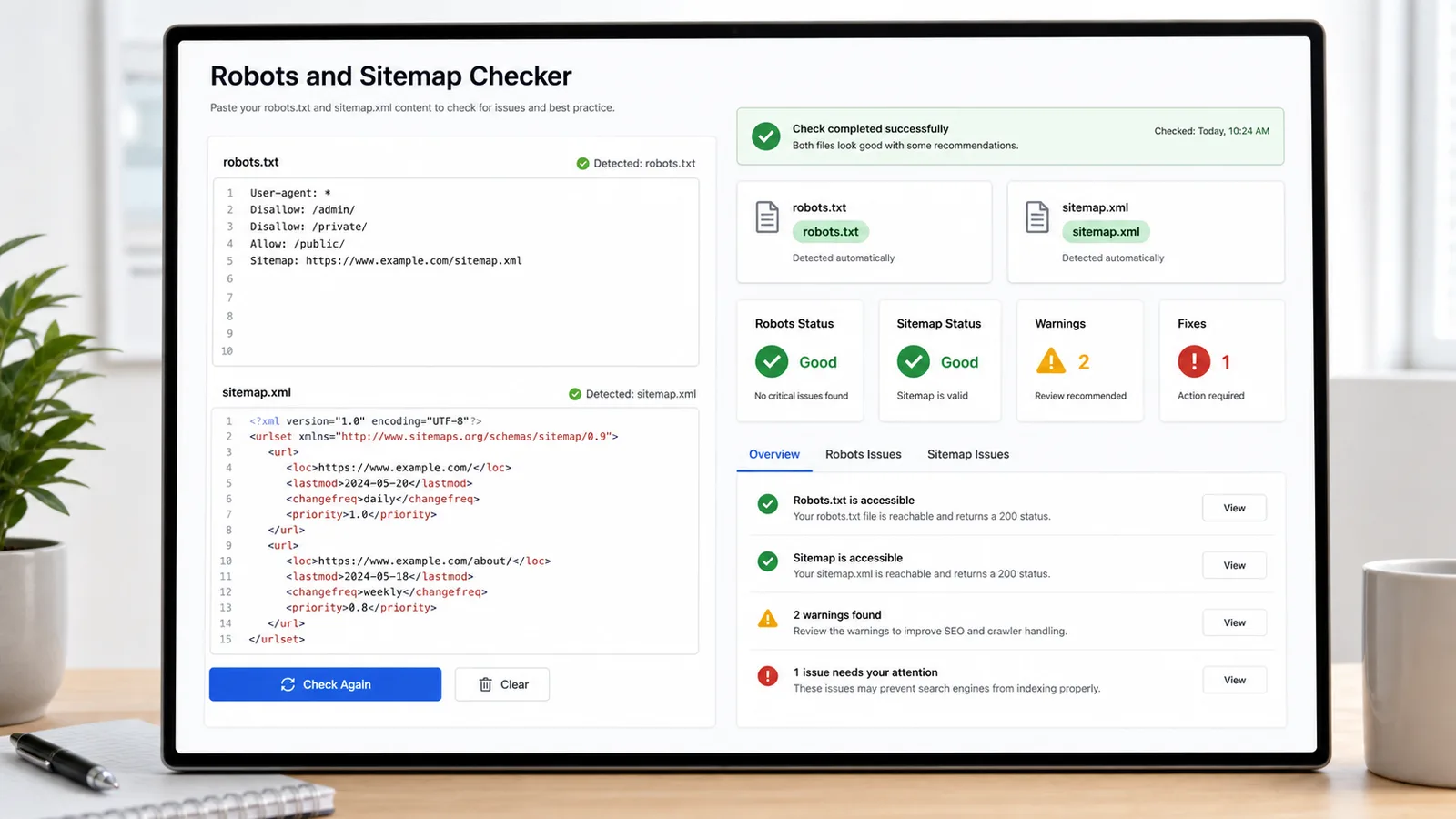Click the refresh icon in Check Again button

tap(288, 684)
